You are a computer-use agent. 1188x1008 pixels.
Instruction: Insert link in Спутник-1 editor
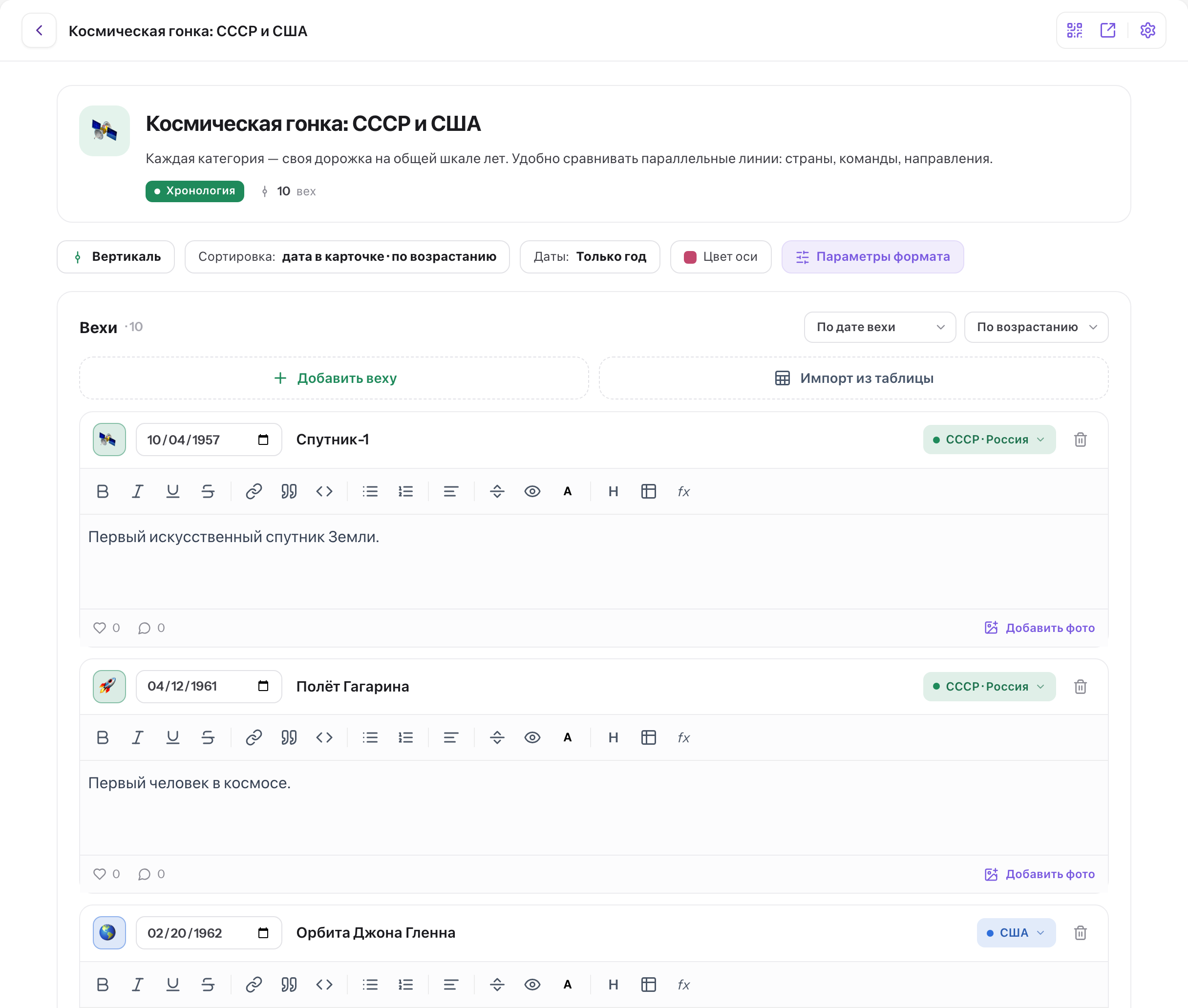click(254, 491)
